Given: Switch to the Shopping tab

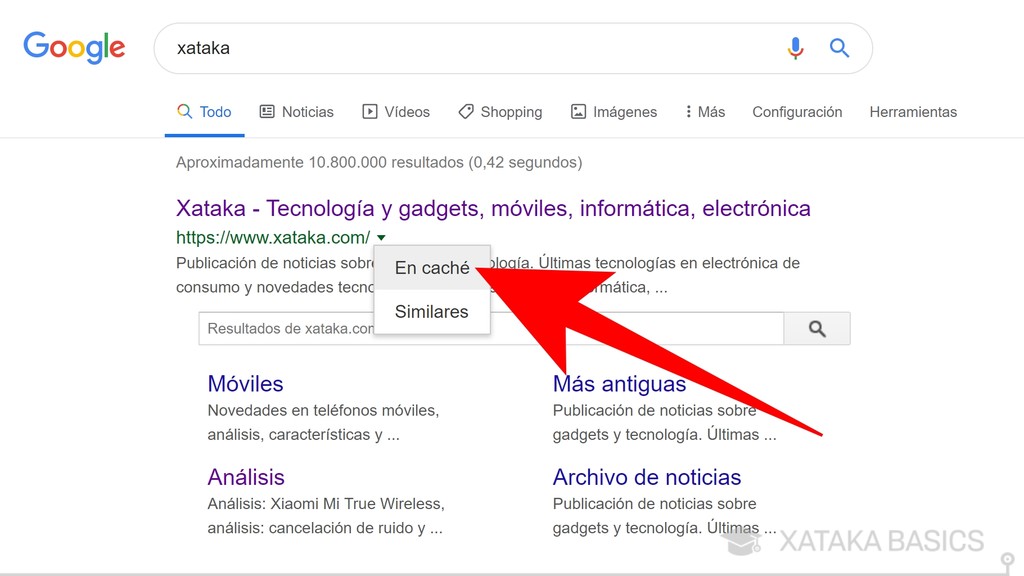Looking at the screenshot, I should point(511,111).
